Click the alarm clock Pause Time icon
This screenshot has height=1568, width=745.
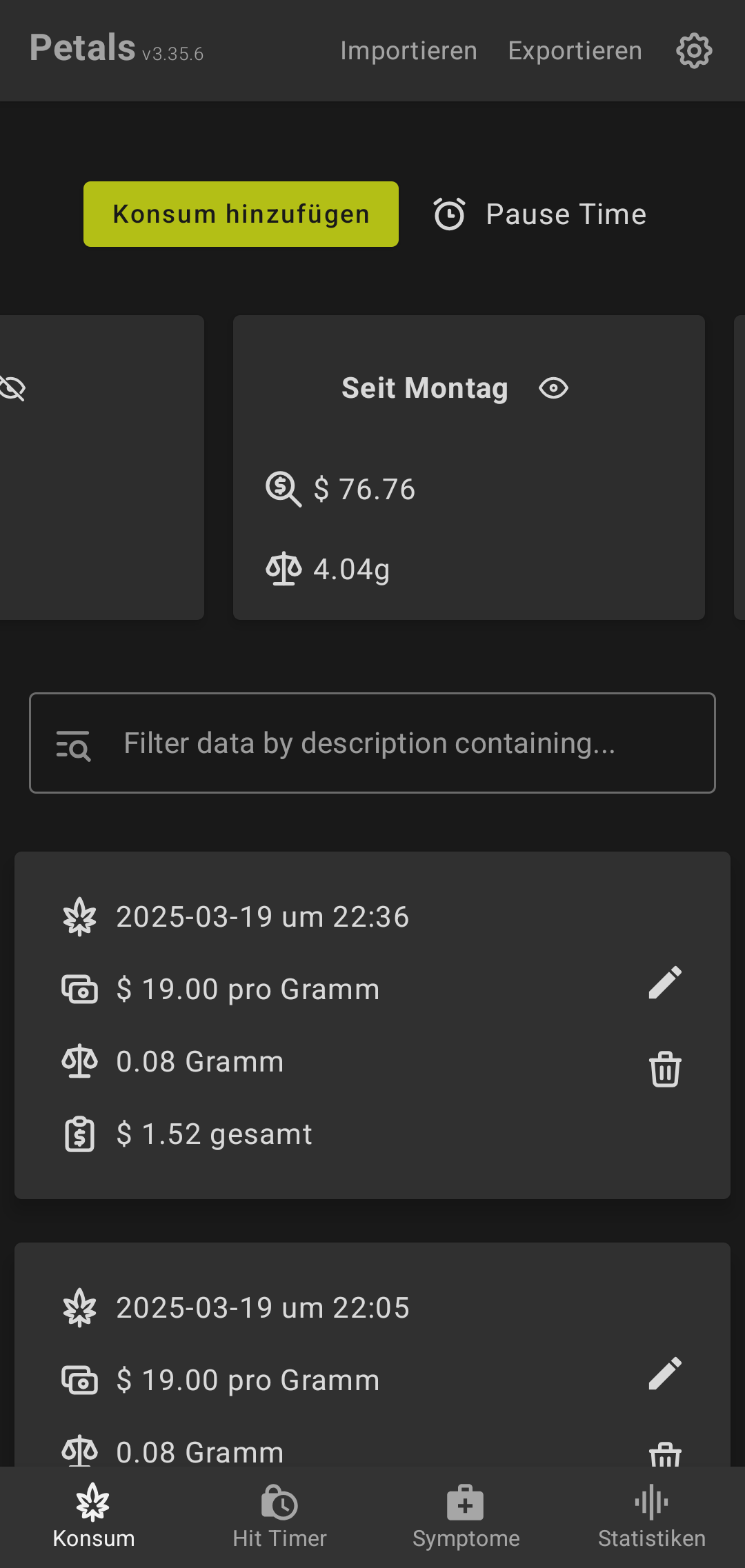tap(450, 214)
